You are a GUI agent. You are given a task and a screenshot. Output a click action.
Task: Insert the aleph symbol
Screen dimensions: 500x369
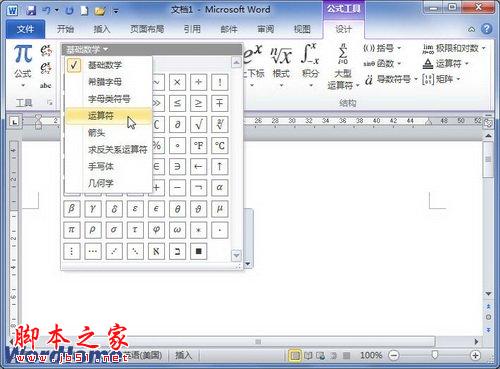[156, 251]
